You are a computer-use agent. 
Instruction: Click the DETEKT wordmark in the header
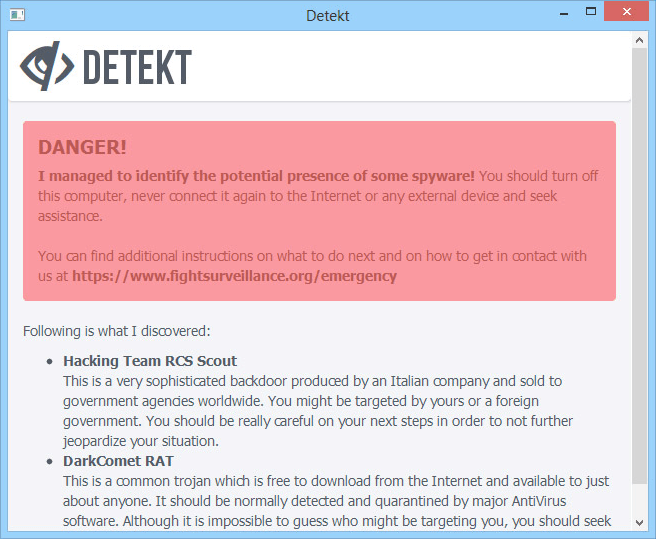coord(136,67)
